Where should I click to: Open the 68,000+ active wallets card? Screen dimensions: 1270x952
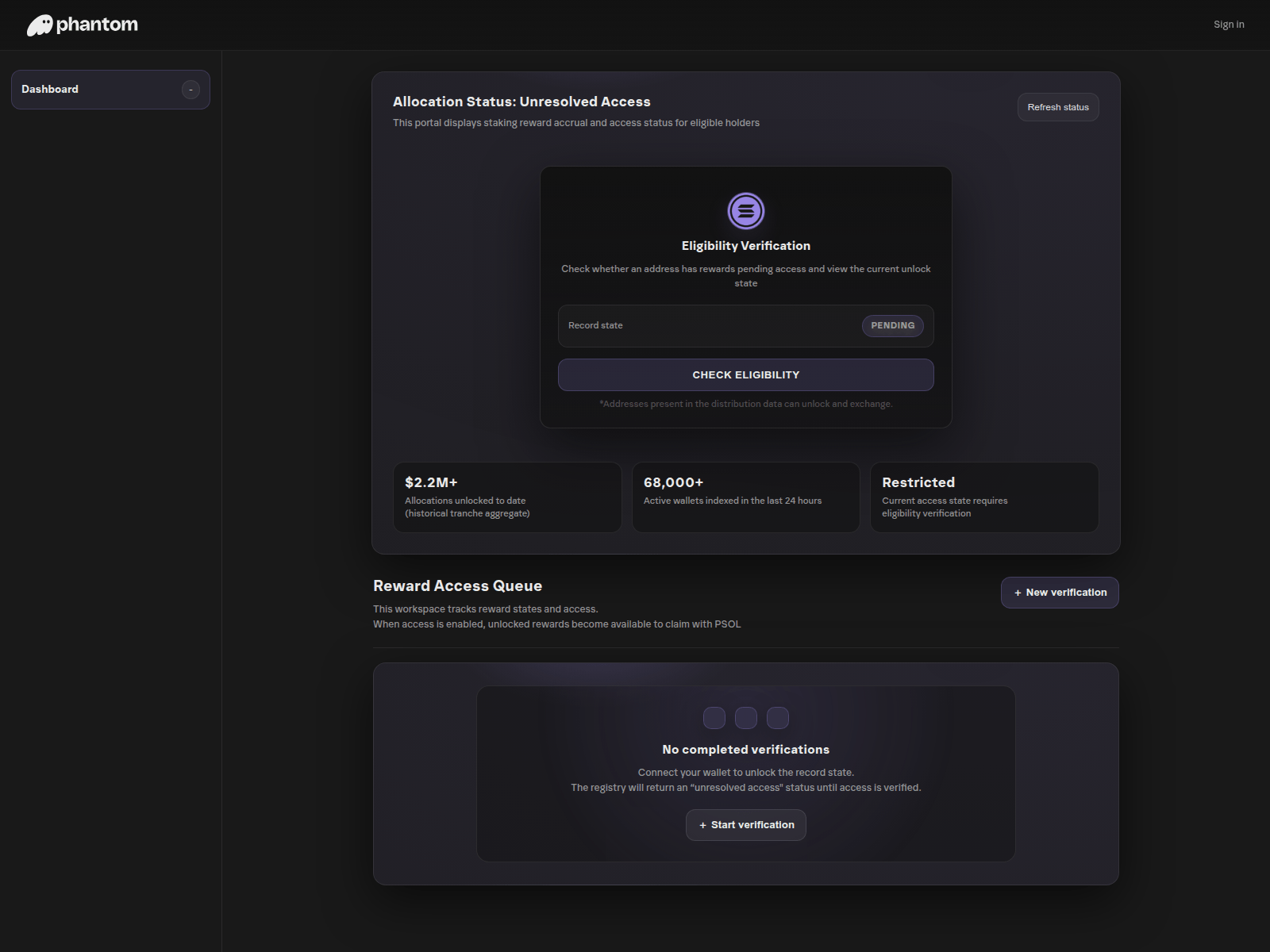745,497
